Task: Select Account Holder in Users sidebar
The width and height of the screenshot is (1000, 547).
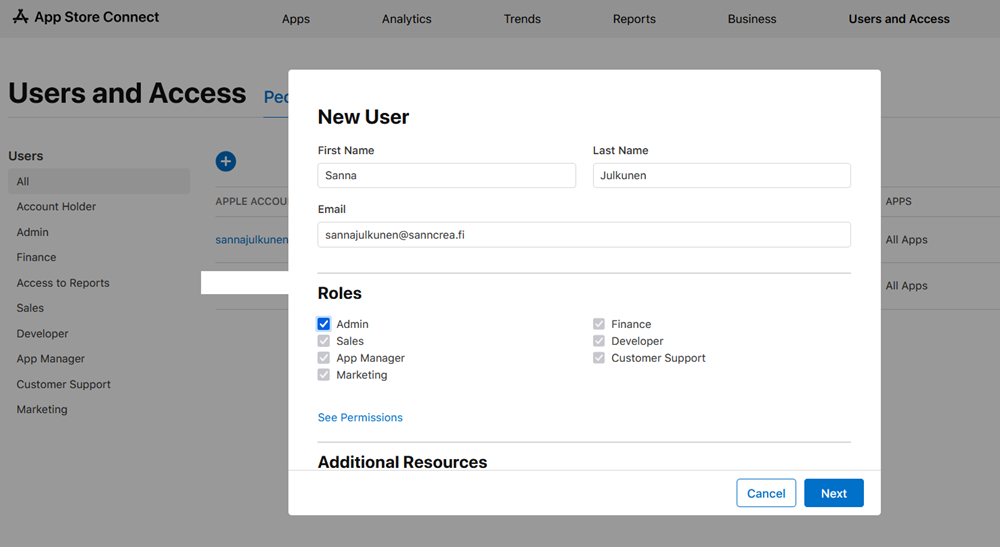Action: (56, 207)
